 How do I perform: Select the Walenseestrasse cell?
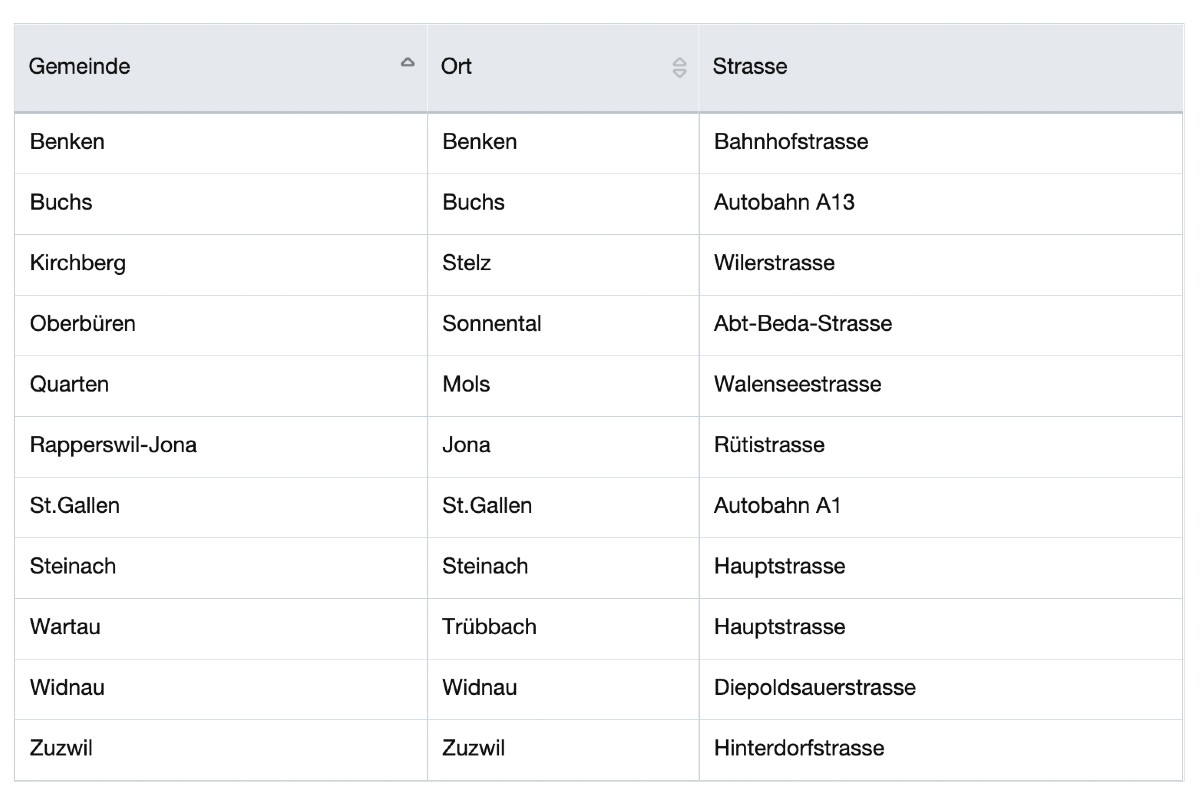coord(797,385)
